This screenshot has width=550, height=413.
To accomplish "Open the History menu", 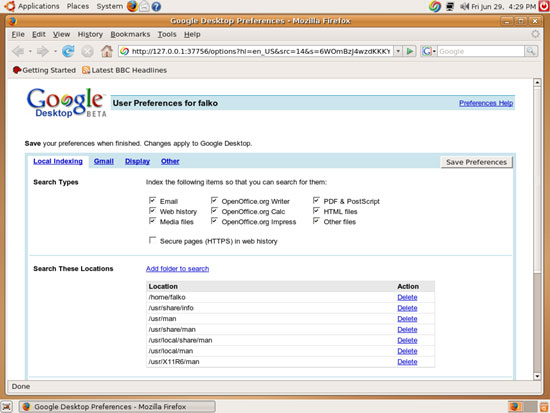I will pyautogui.click(x=90, y=34).
